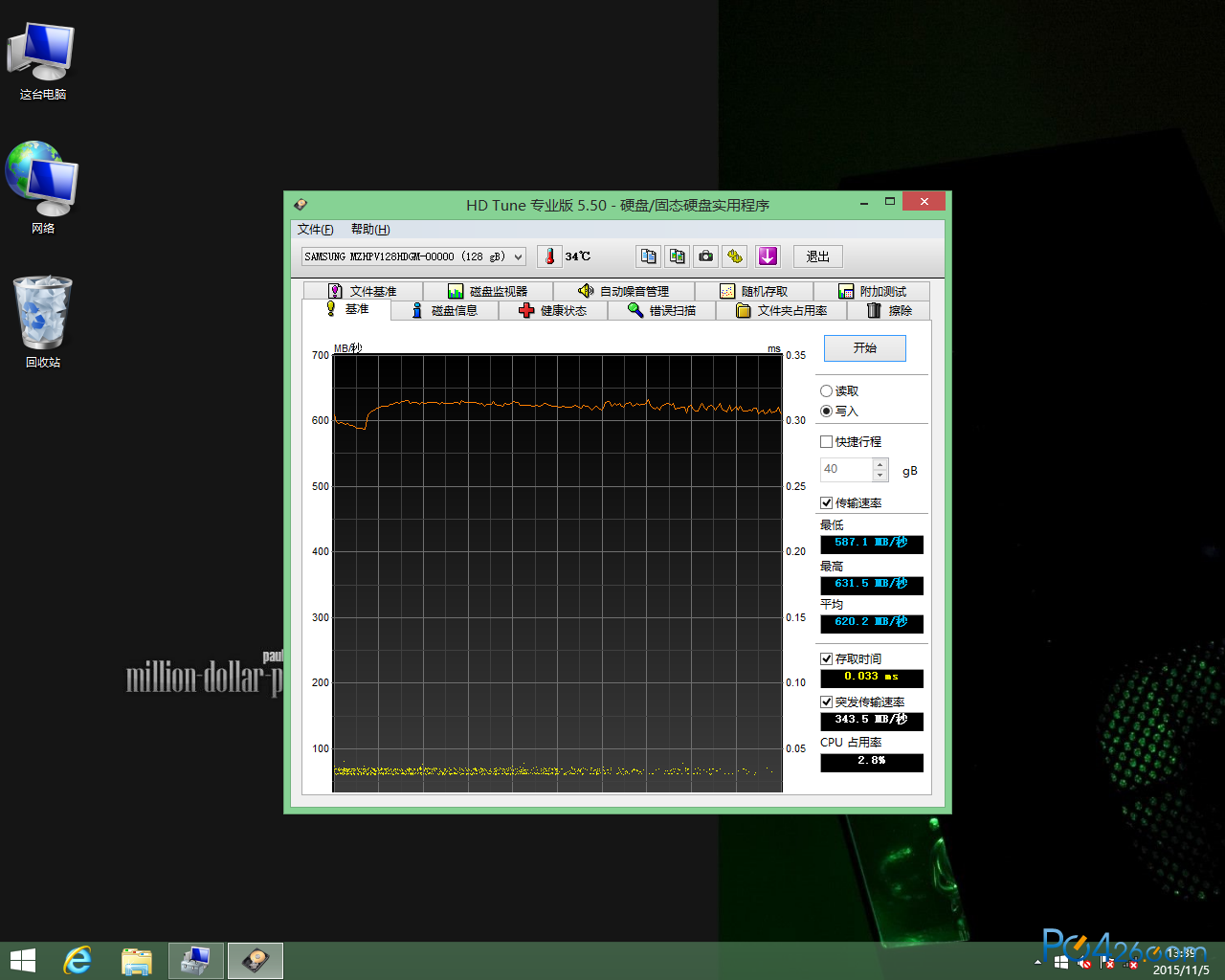This screenshot has width=1225, height=980.
Task: Open the 文件(F) menu
Action: tap(315, 230)
